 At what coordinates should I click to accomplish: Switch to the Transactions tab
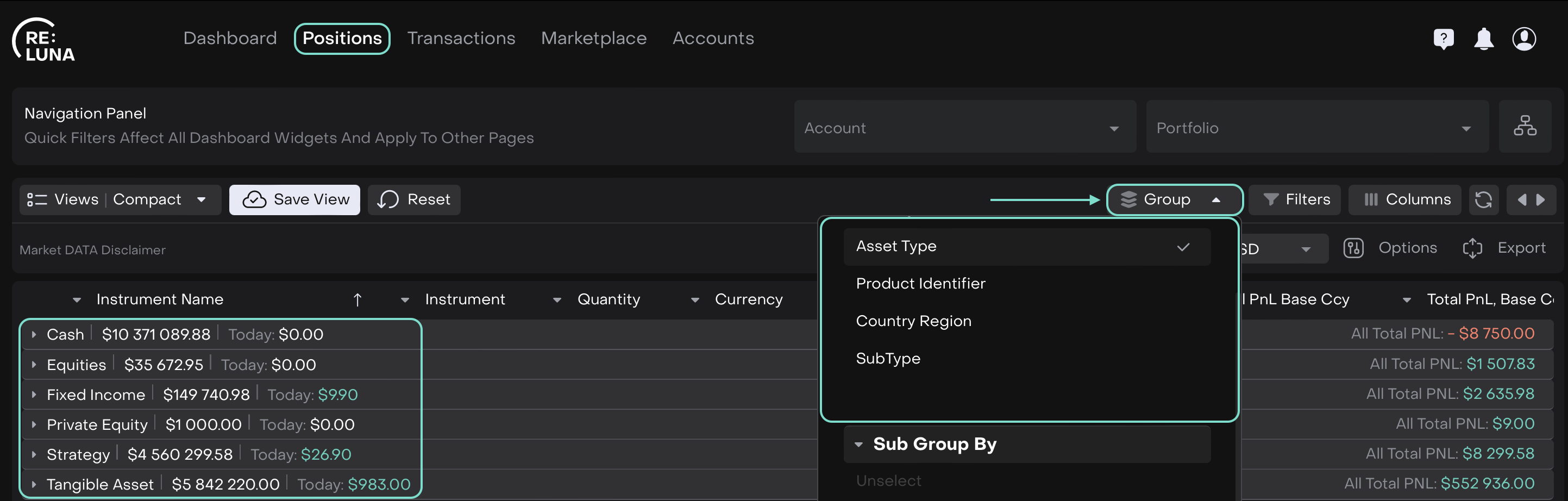coord(461,39)
